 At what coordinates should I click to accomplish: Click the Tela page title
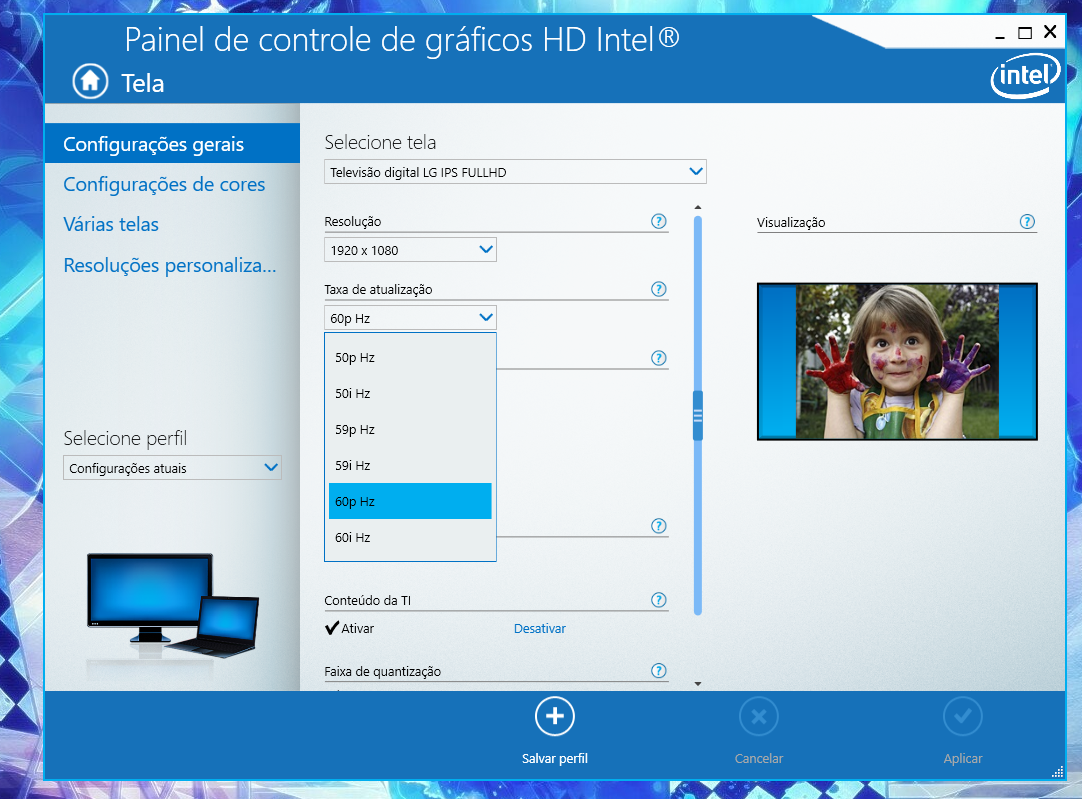(143, 83)
